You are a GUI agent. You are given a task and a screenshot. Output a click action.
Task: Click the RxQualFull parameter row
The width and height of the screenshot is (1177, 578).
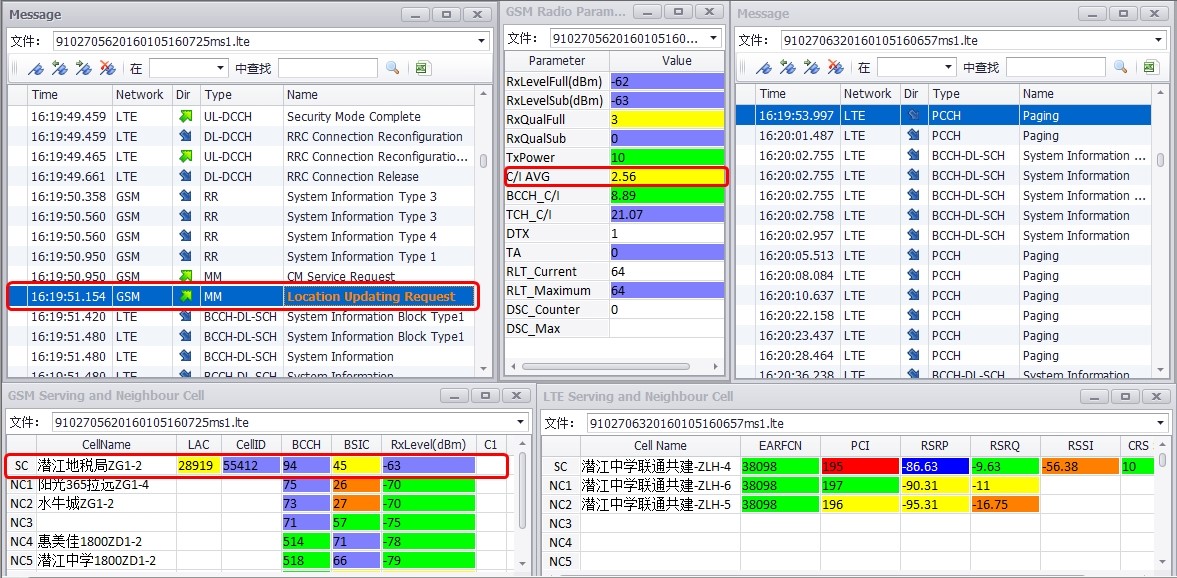[x=614, y=119]
